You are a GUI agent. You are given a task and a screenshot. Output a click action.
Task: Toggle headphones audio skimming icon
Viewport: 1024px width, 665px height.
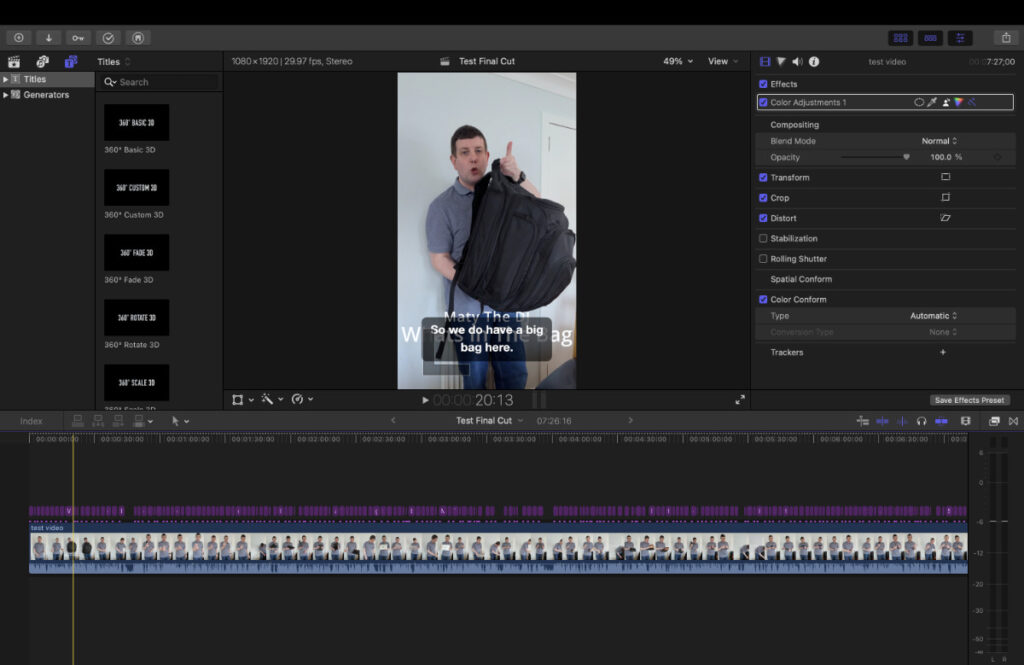coord(921,421)
